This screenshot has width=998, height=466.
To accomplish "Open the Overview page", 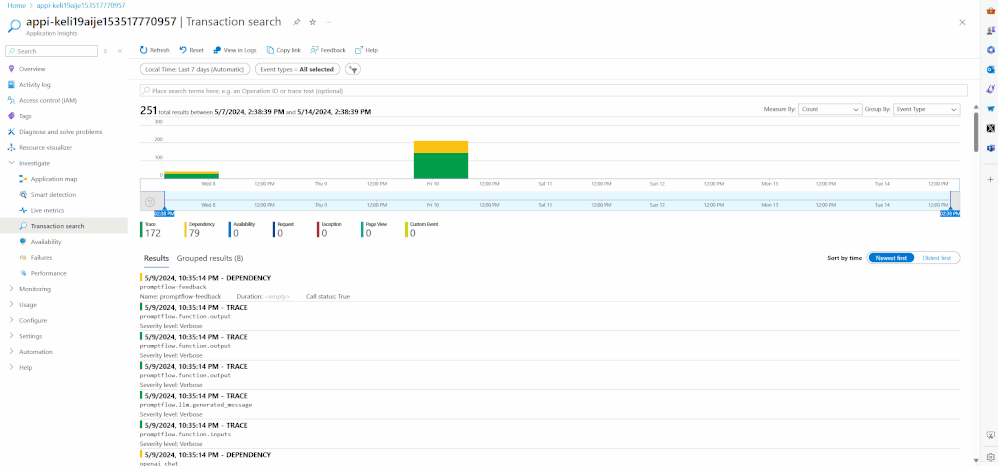I will pos(32,69).
